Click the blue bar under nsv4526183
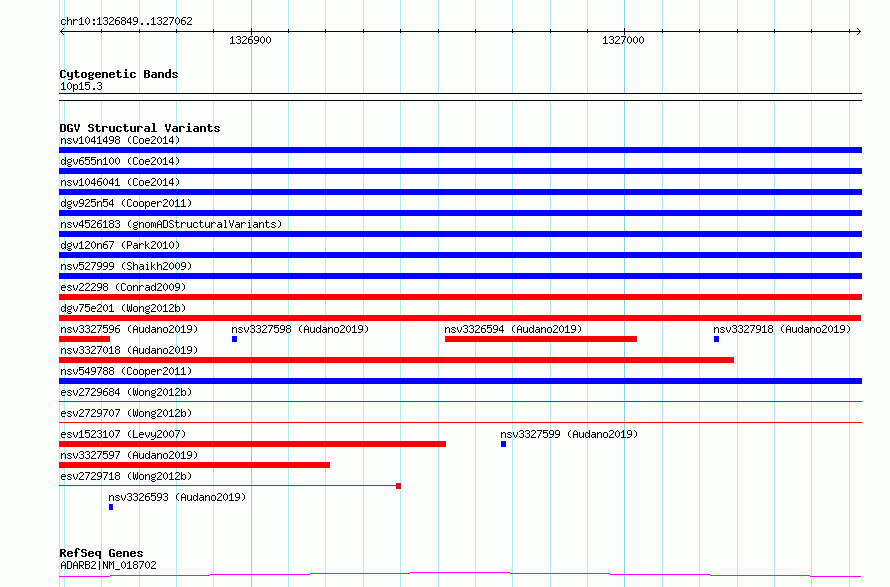This screenshot has height=587, width=890. click(x=460, y=234)
